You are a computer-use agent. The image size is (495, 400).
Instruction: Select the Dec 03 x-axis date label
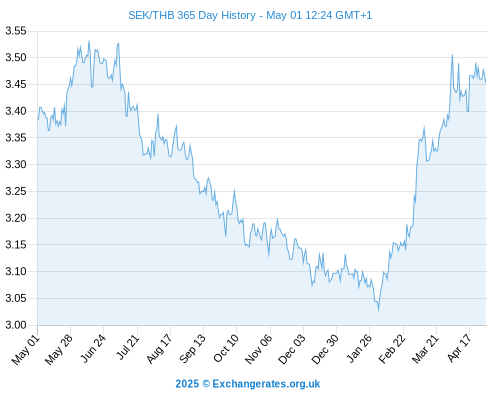tap(292, 349)
